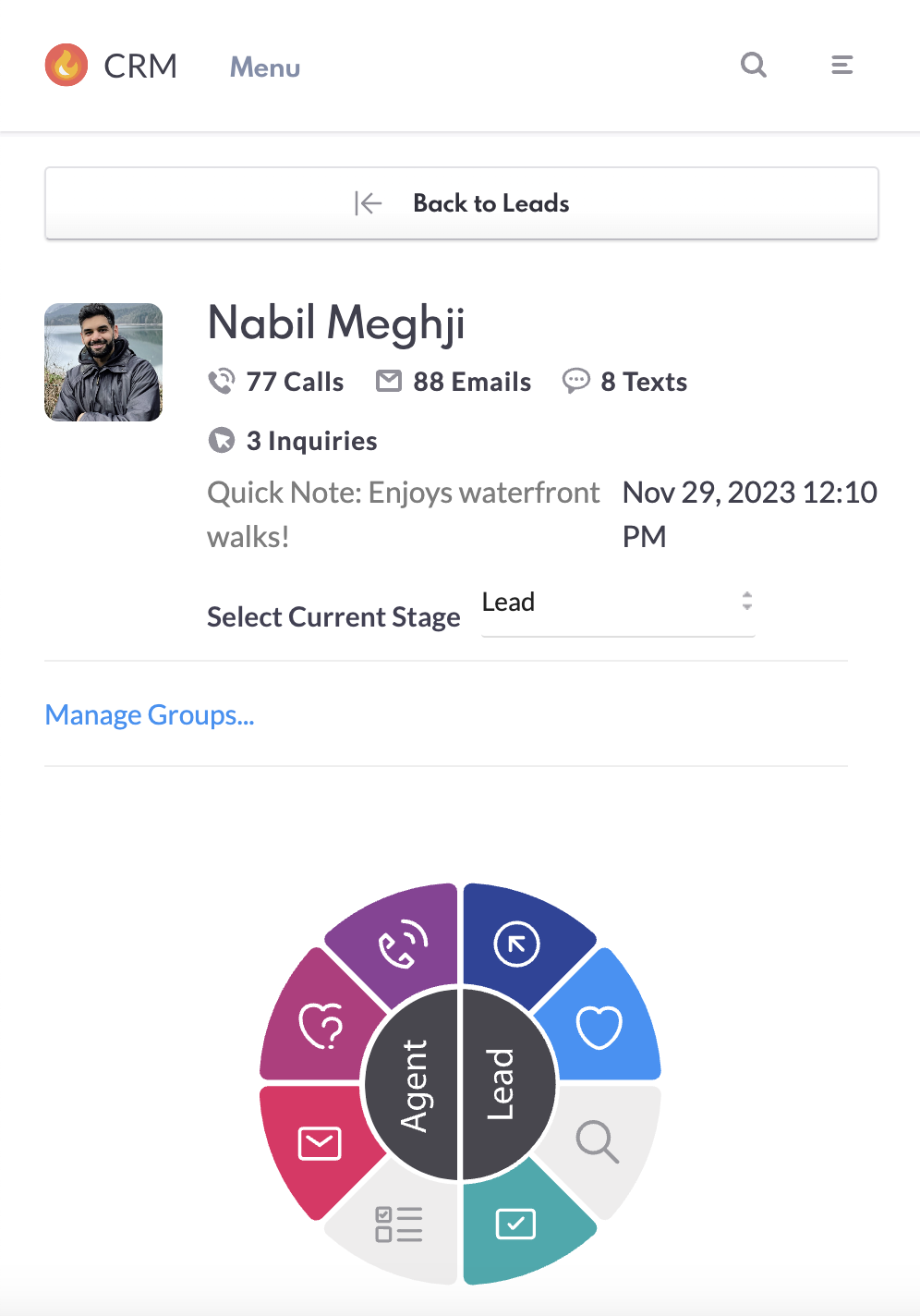Select the teal checkmark wheel segment
920x1316 pixels.
[516, 1225]
